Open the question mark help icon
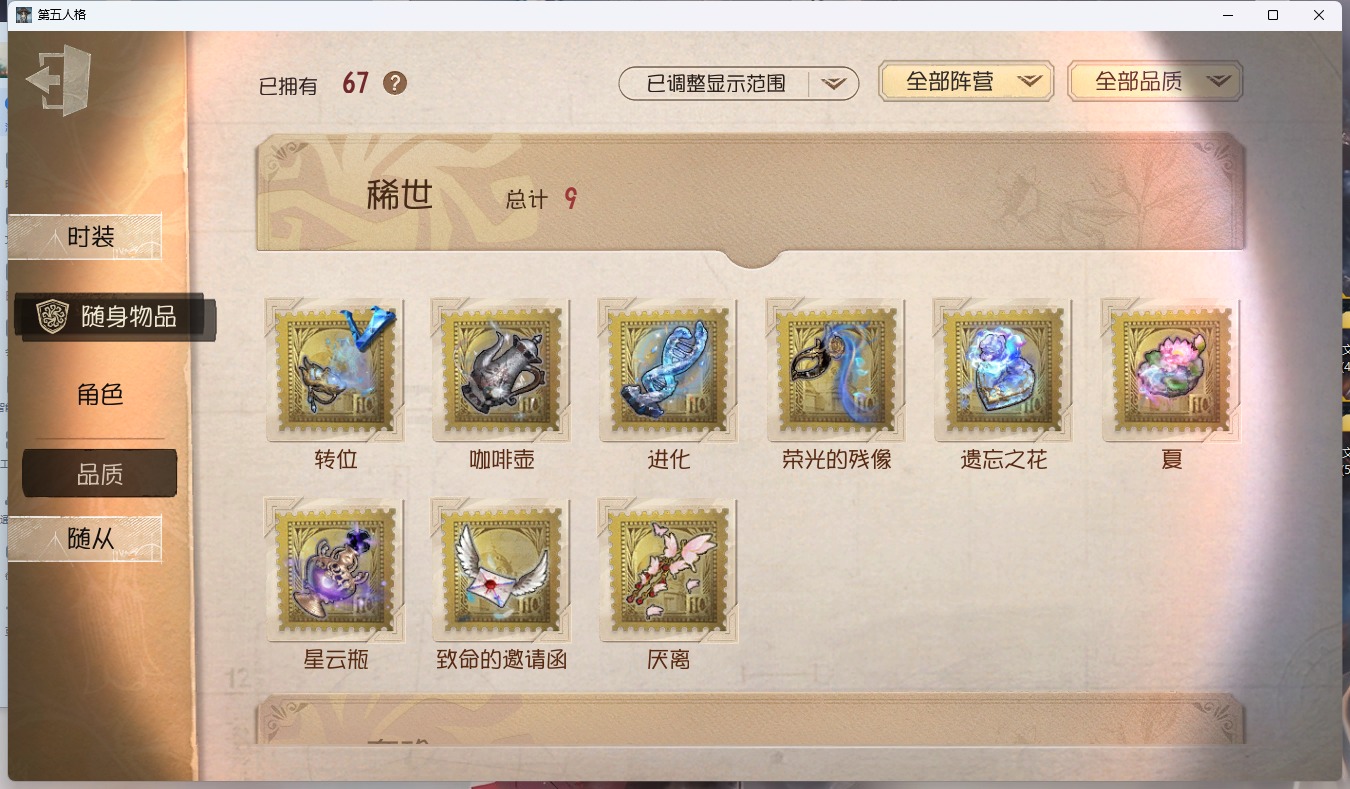This screenshot has height=789, width=1350. click(395, 83)
